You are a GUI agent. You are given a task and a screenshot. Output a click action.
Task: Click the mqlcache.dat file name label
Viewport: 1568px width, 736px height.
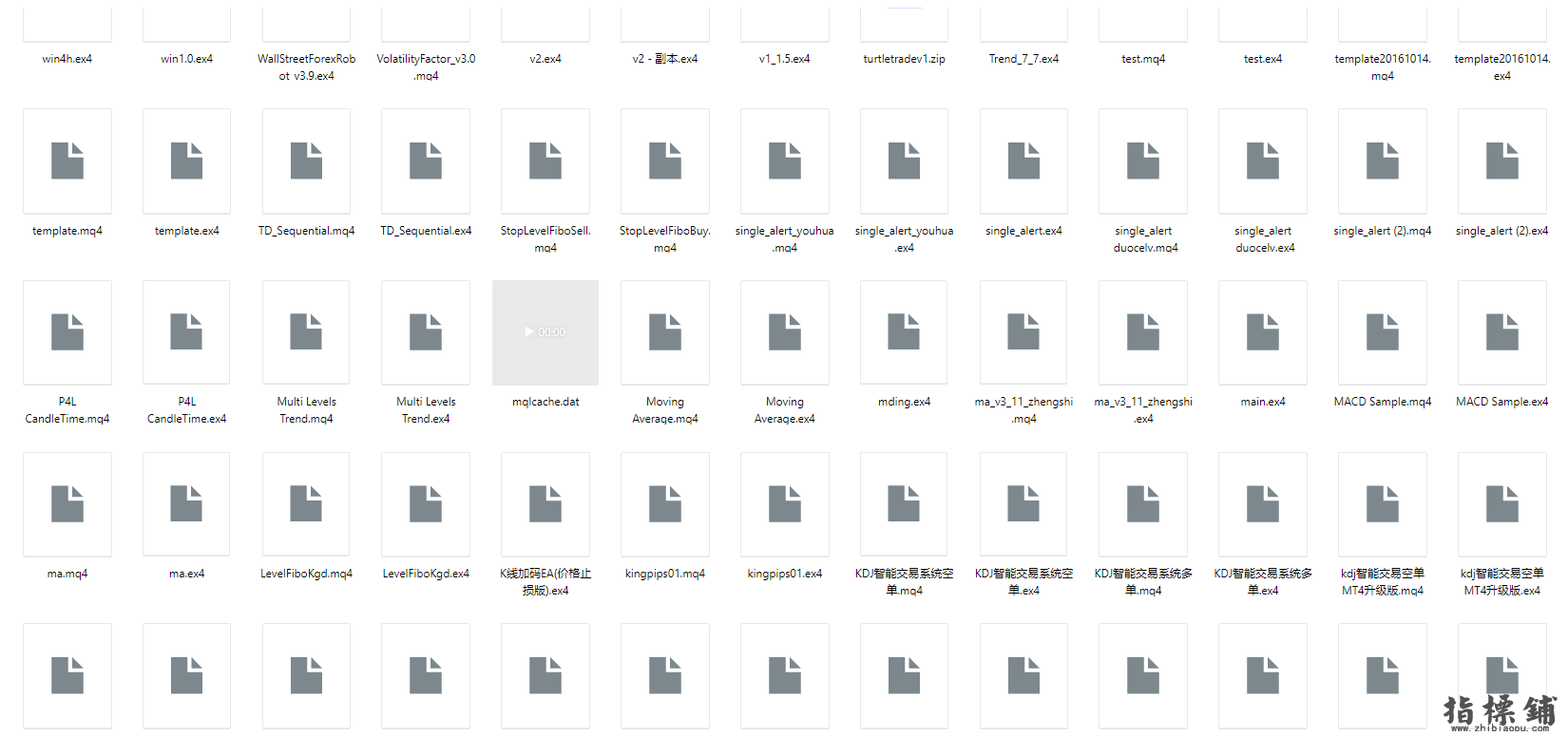[x=545, y=402]
